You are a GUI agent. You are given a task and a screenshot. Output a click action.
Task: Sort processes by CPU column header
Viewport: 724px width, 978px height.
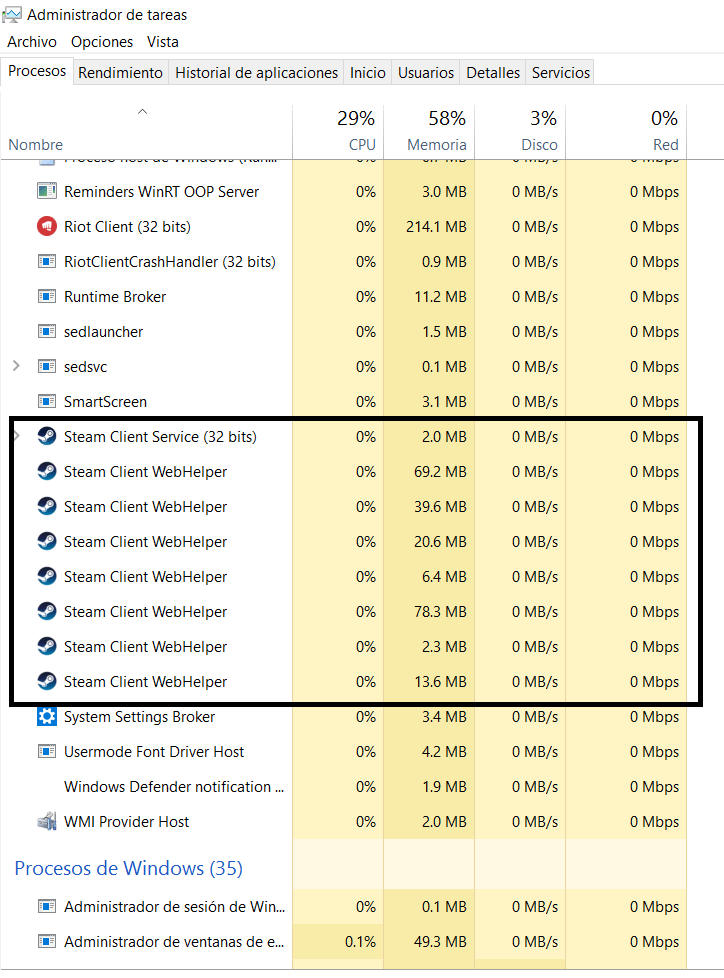click(338, 131)
